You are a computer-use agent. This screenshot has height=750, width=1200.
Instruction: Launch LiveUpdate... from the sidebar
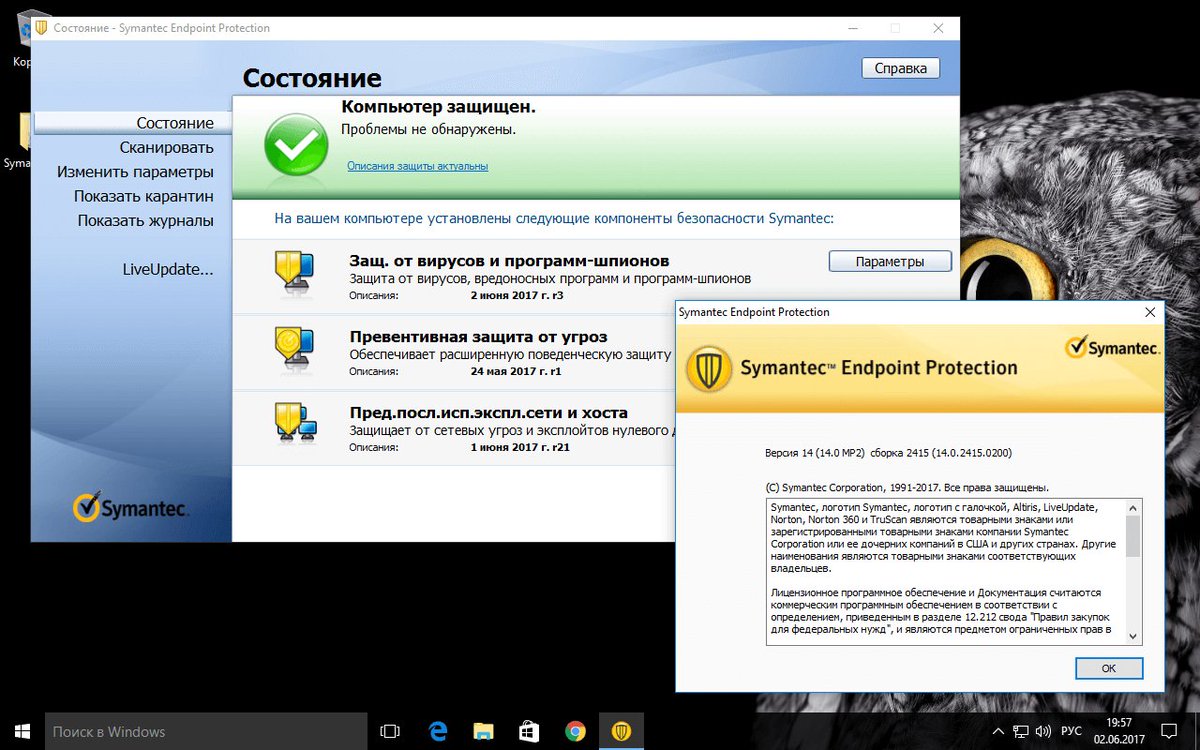(x=168, y=269)
